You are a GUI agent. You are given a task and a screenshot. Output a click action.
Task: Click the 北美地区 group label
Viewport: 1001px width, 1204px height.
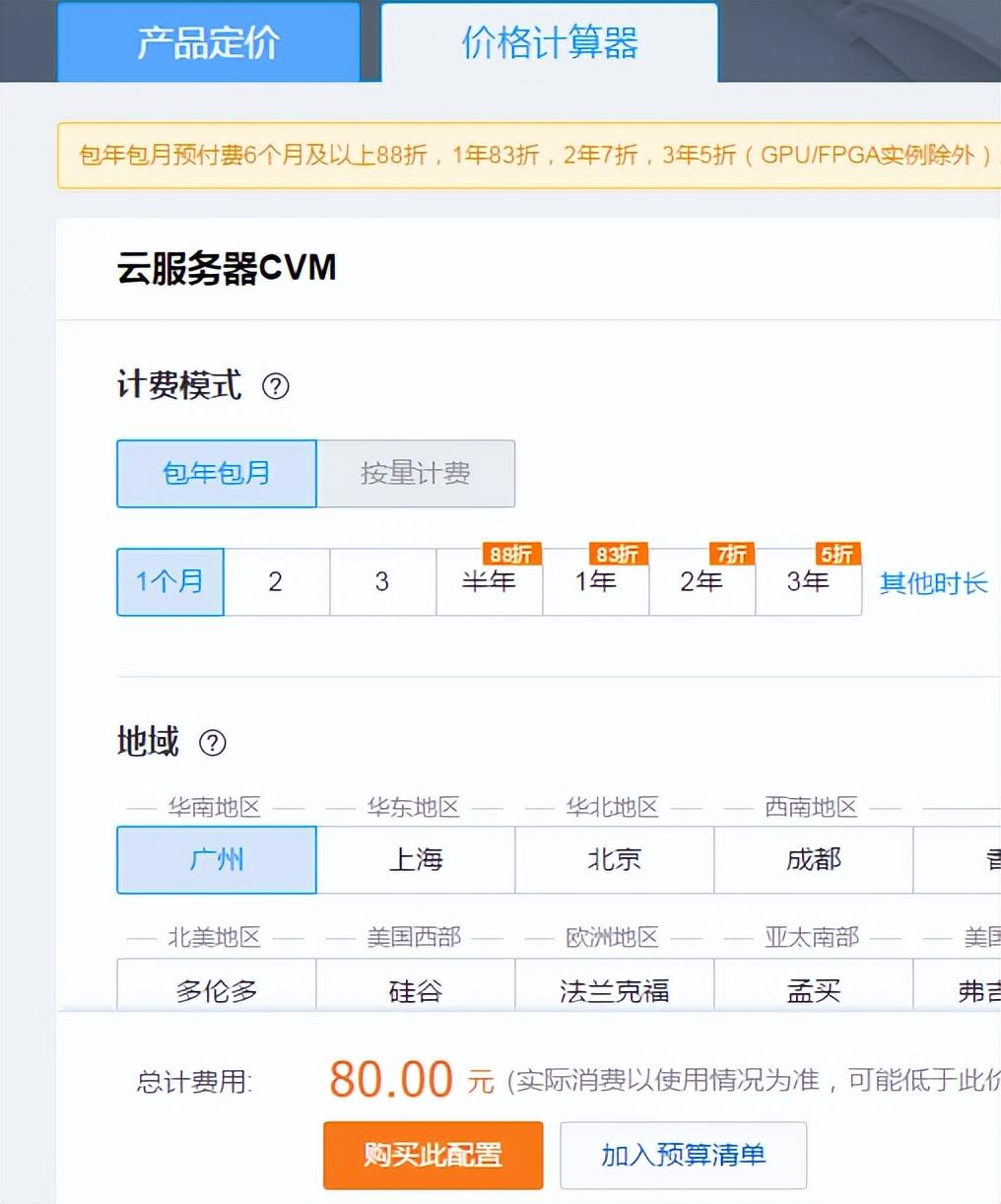[x=215, y=937]
